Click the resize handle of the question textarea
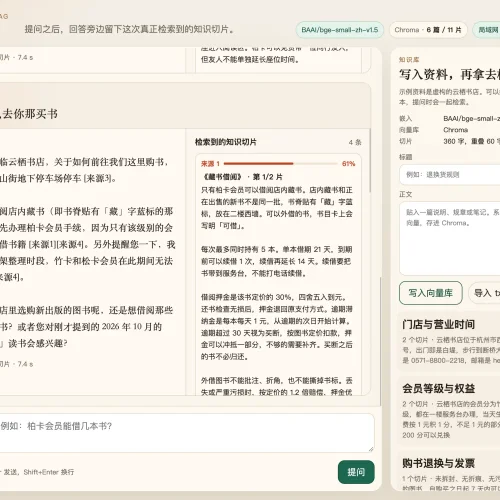This screenshot has width=500, height=500. tap(371, 449)
